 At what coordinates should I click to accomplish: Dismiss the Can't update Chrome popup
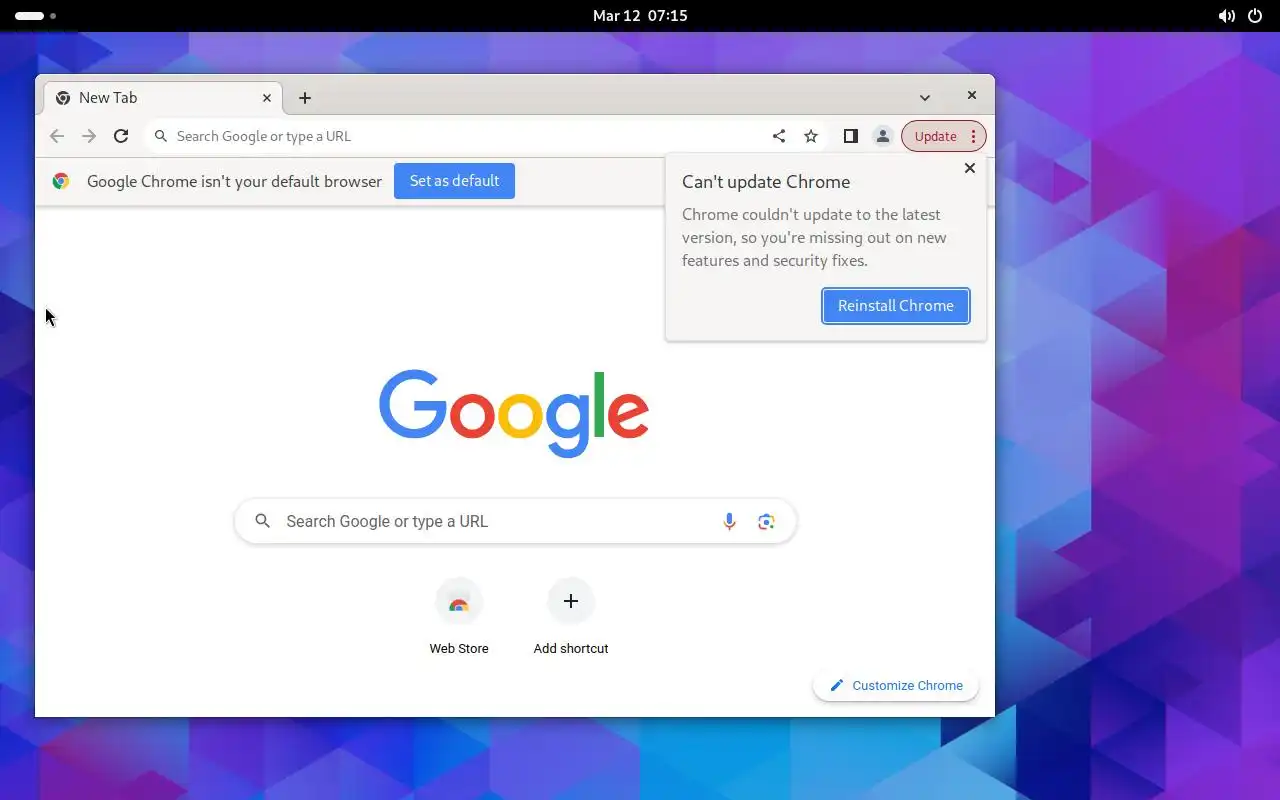(969, 168)
